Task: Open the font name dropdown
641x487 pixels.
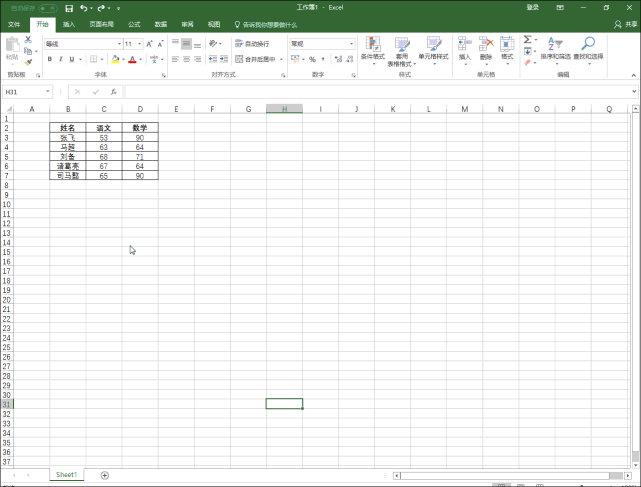Action: click(119, 44)
